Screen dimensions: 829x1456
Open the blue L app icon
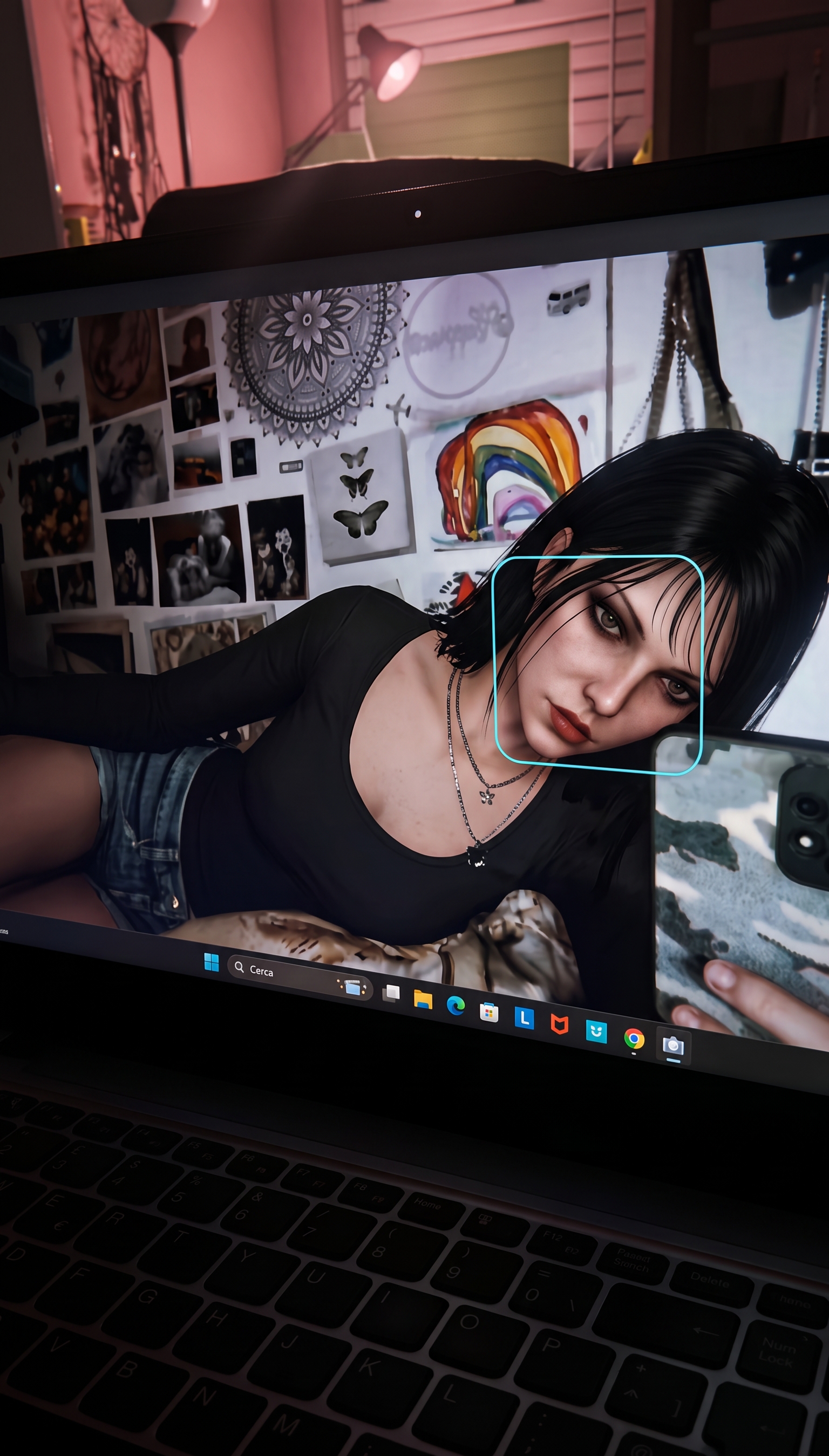click(524, 1018)
